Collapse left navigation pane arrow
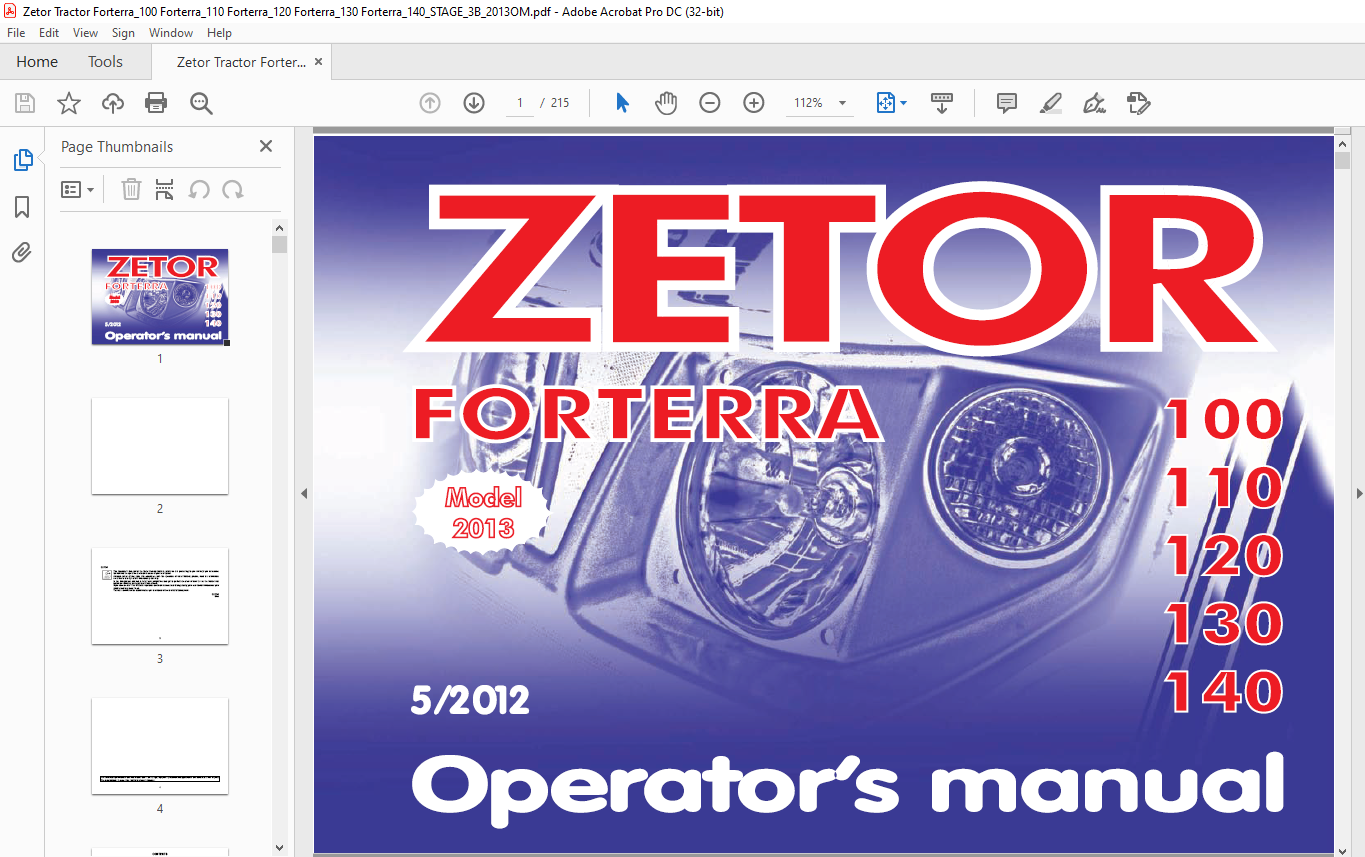Image resolution: width=1365 pixels, height=857 pixels. coord(304,493)
